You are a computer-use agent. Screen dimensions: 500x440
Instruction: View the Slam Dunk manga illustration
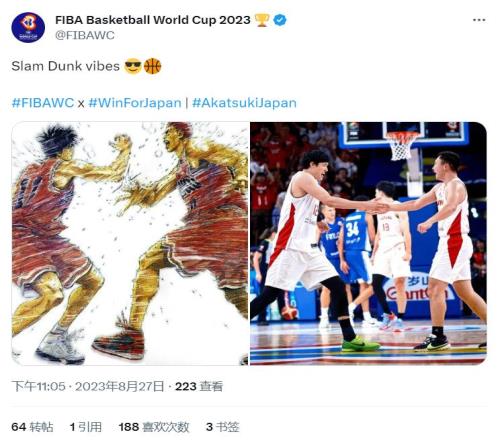coord(130,244)
